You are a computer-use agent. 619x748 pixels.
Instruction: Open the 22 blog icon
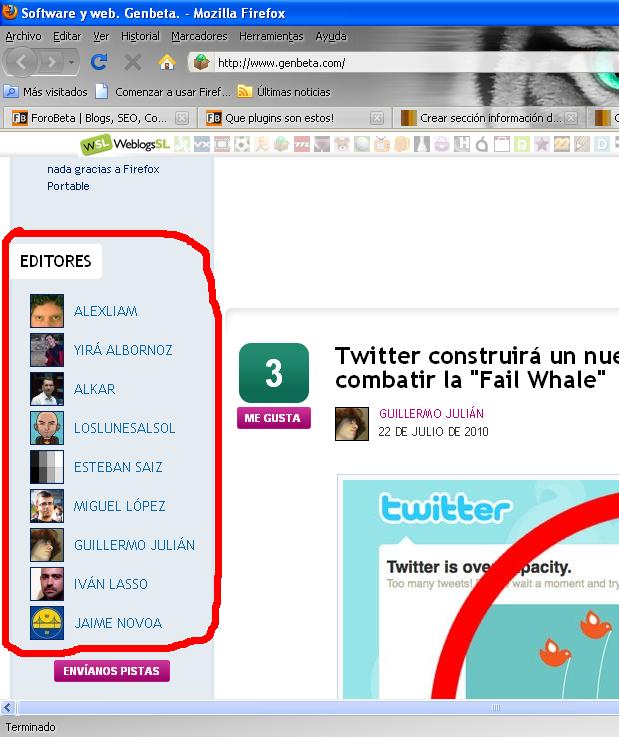pos(562,144)
